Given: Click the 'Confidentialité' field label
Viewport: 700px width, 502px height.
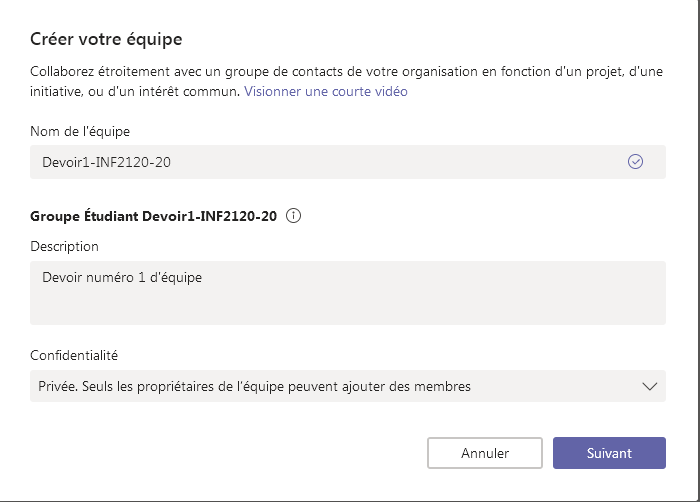Looking at the screenshot, I should click(x=78, y=355).
